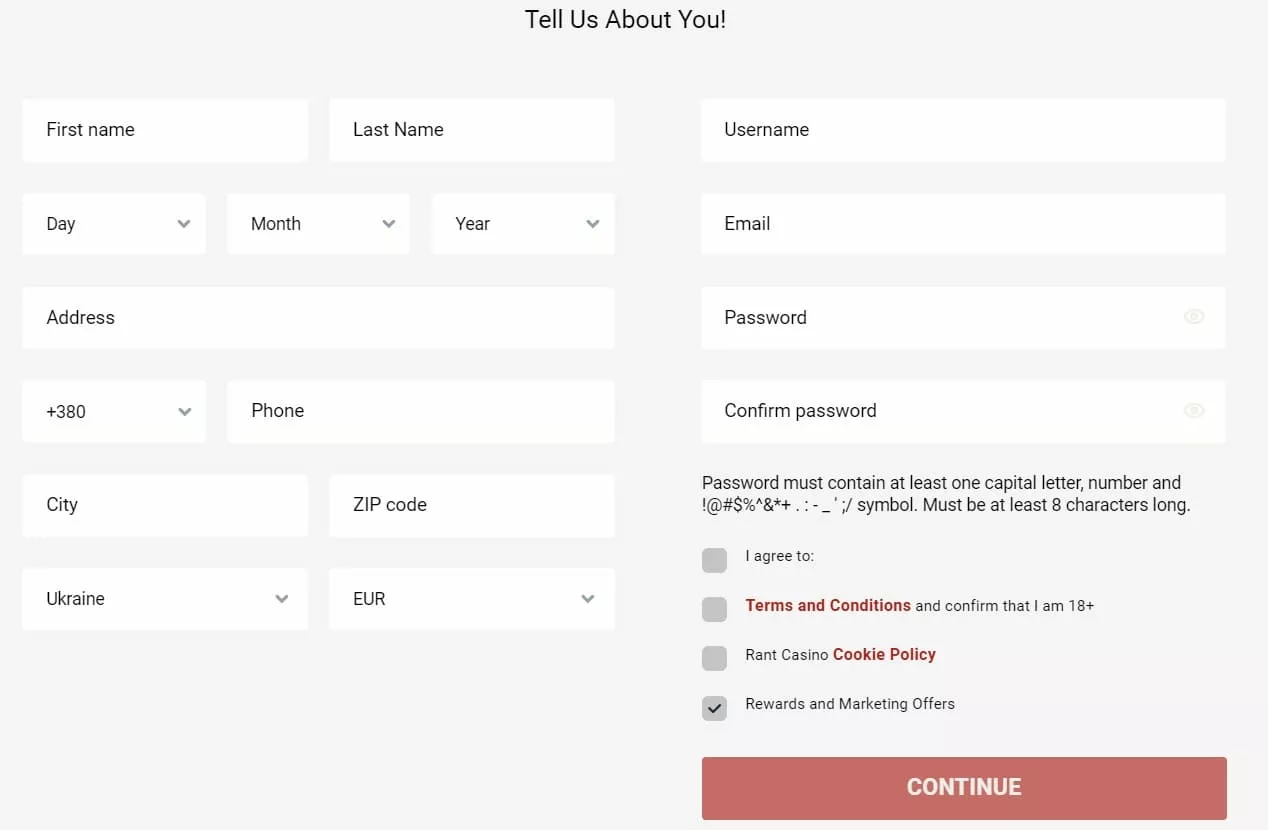
Task: Click the Email input field
Action: coord(963,224)
